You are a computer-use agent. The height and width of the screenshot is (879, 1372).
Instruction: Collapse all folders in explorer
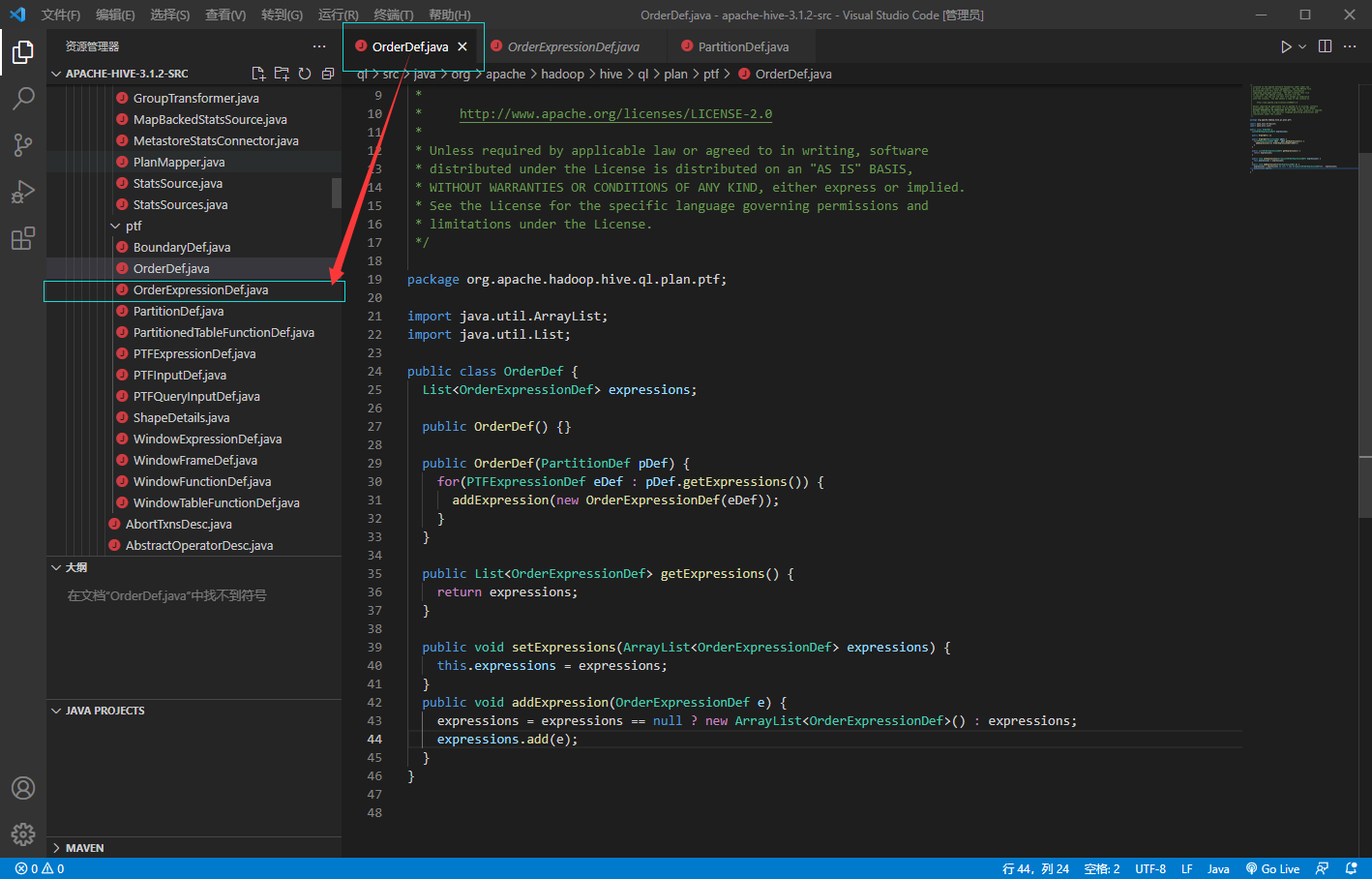click(x=328, y=74)
